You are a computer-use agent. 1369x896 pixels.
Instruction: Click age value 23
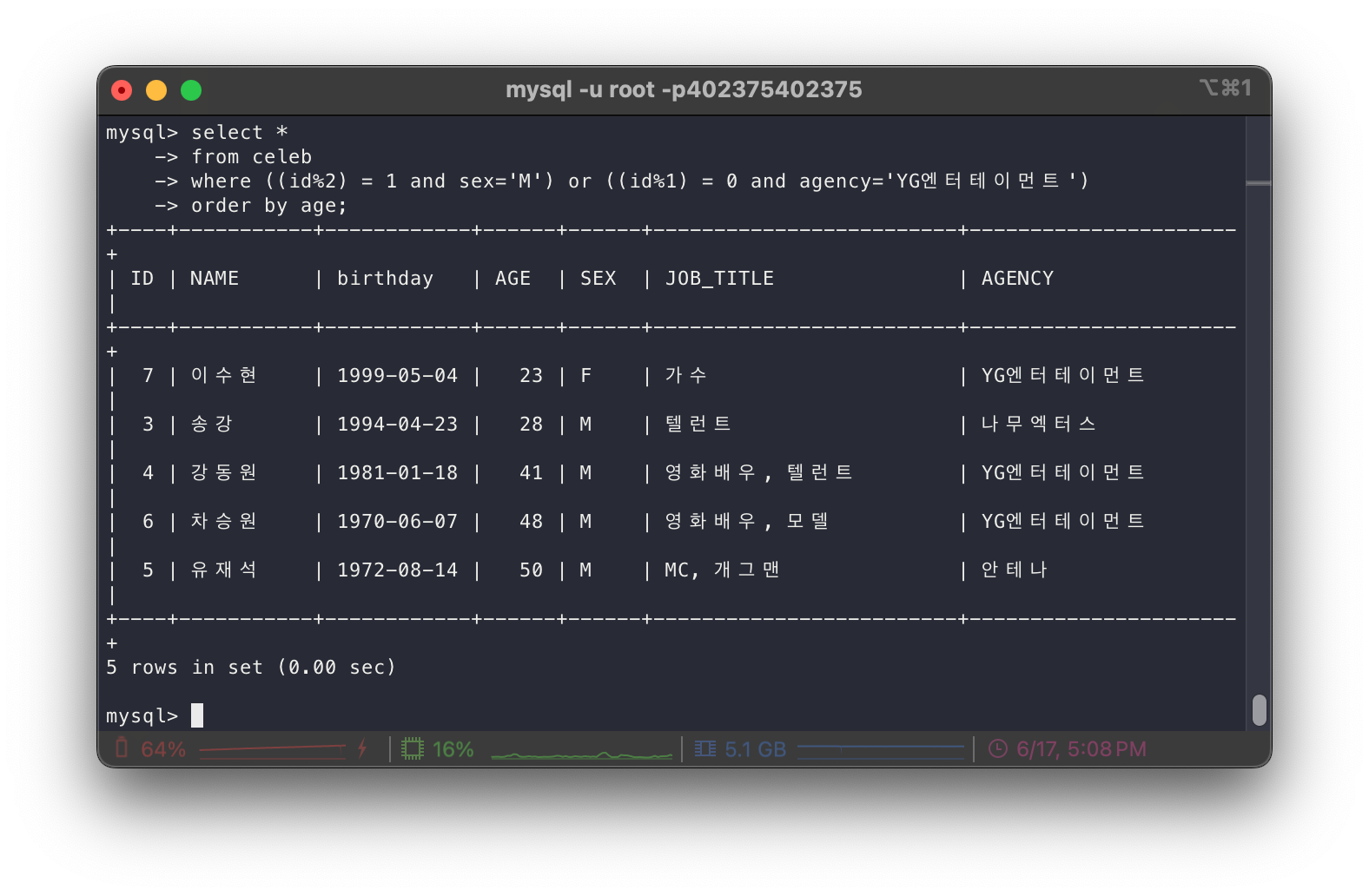click(x=531, y=375)
